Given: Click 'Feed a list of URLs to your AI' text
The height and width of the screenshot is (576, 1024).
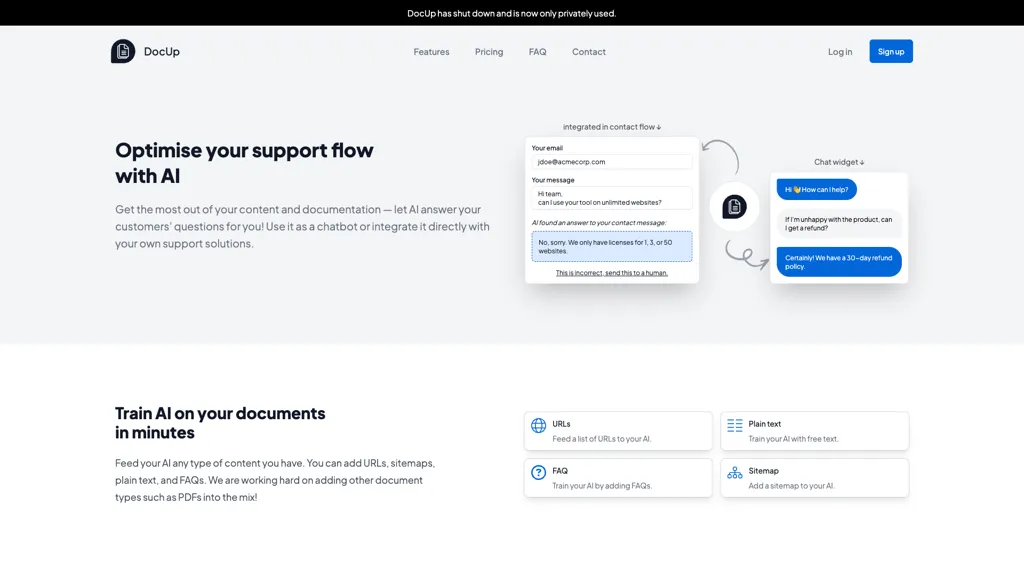Looking at the screenshot, I should pos(601,439).
